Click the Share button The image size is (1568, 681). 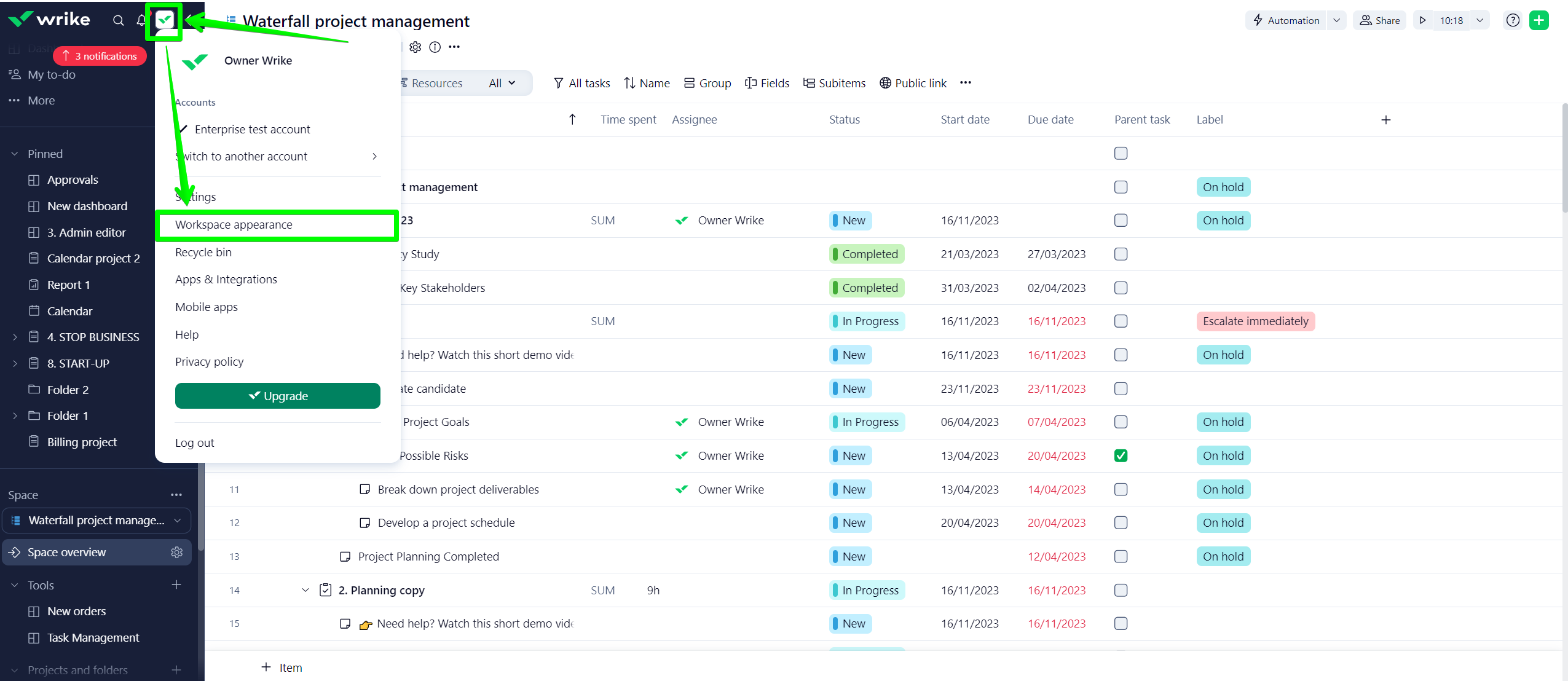point(1380,20)
